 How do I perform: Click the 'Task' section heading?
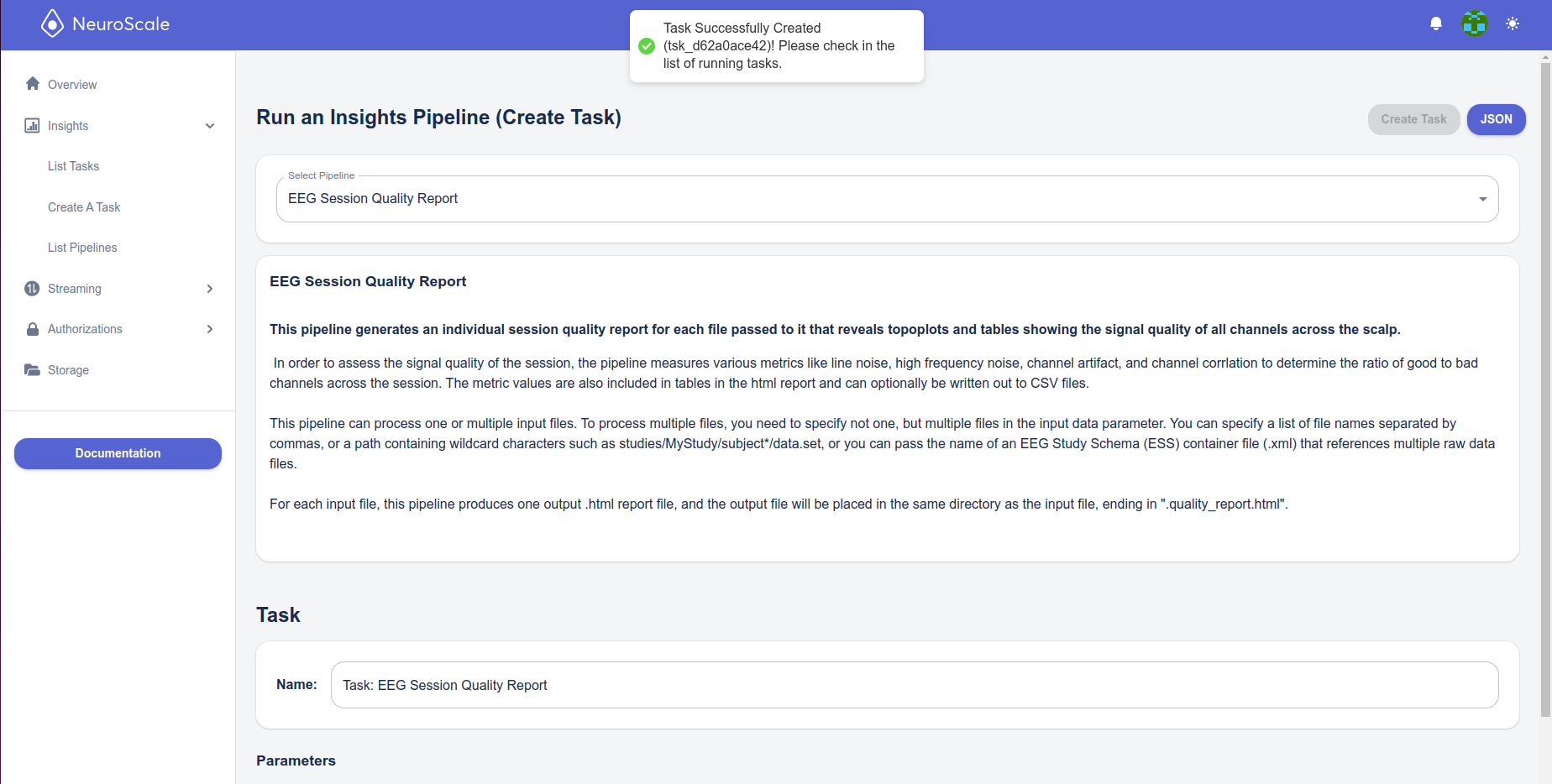pos(278,615)
